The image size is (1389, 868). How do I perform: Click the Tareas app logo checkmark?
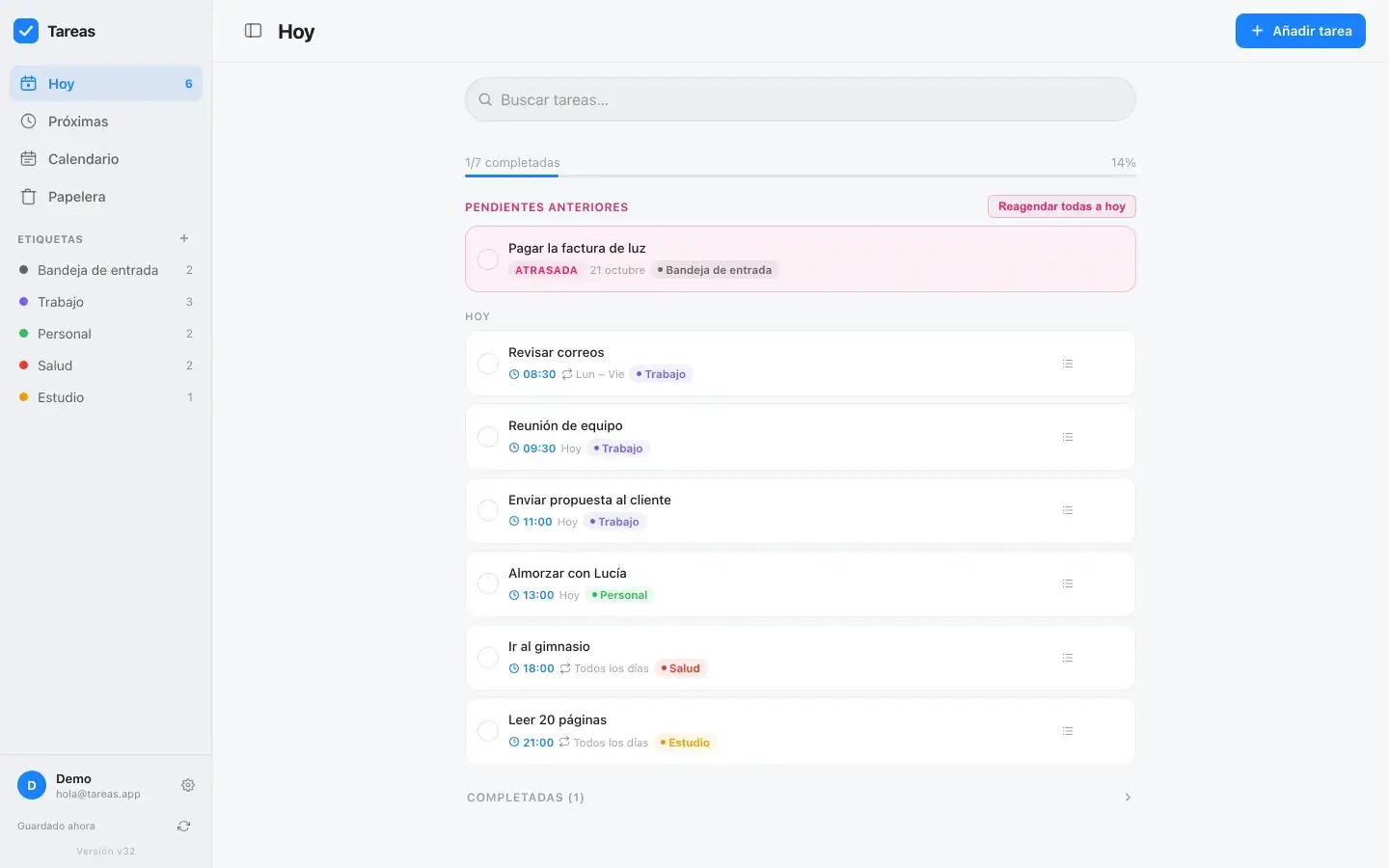click(x=26, y=31)
